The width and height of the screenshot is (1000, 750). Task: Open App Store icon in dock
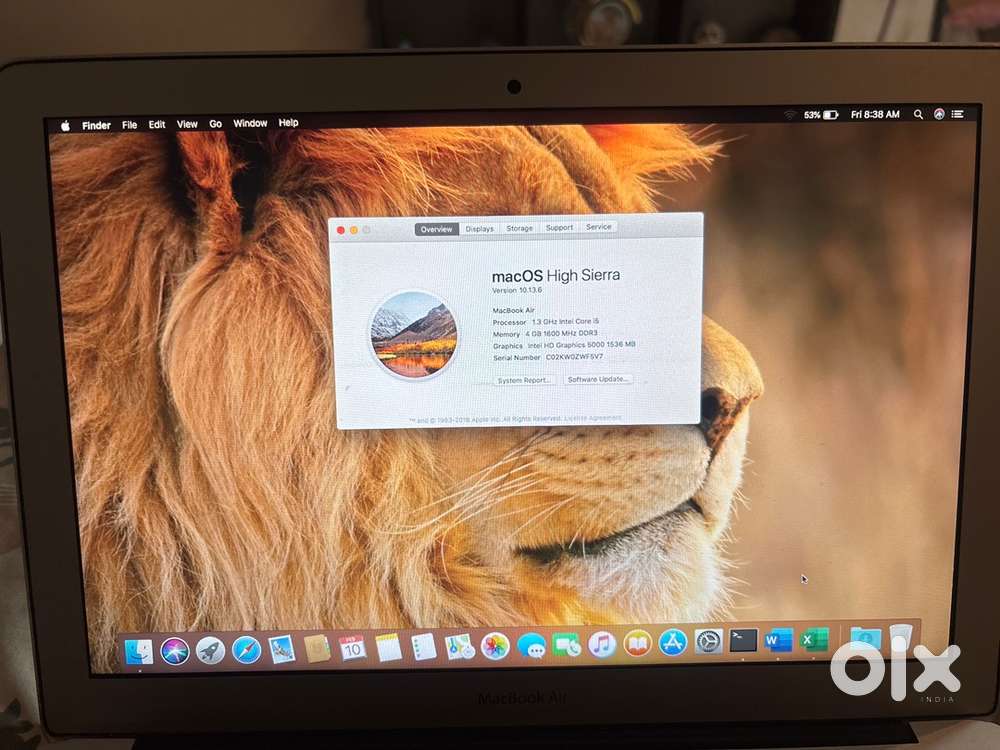click(673, 643)
